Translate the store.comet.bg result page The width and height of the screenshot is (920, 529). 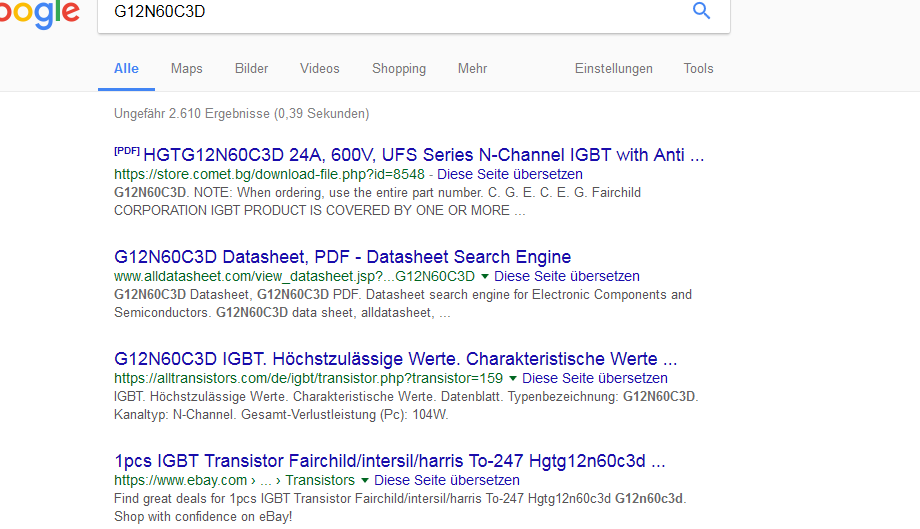coord(510,174)
